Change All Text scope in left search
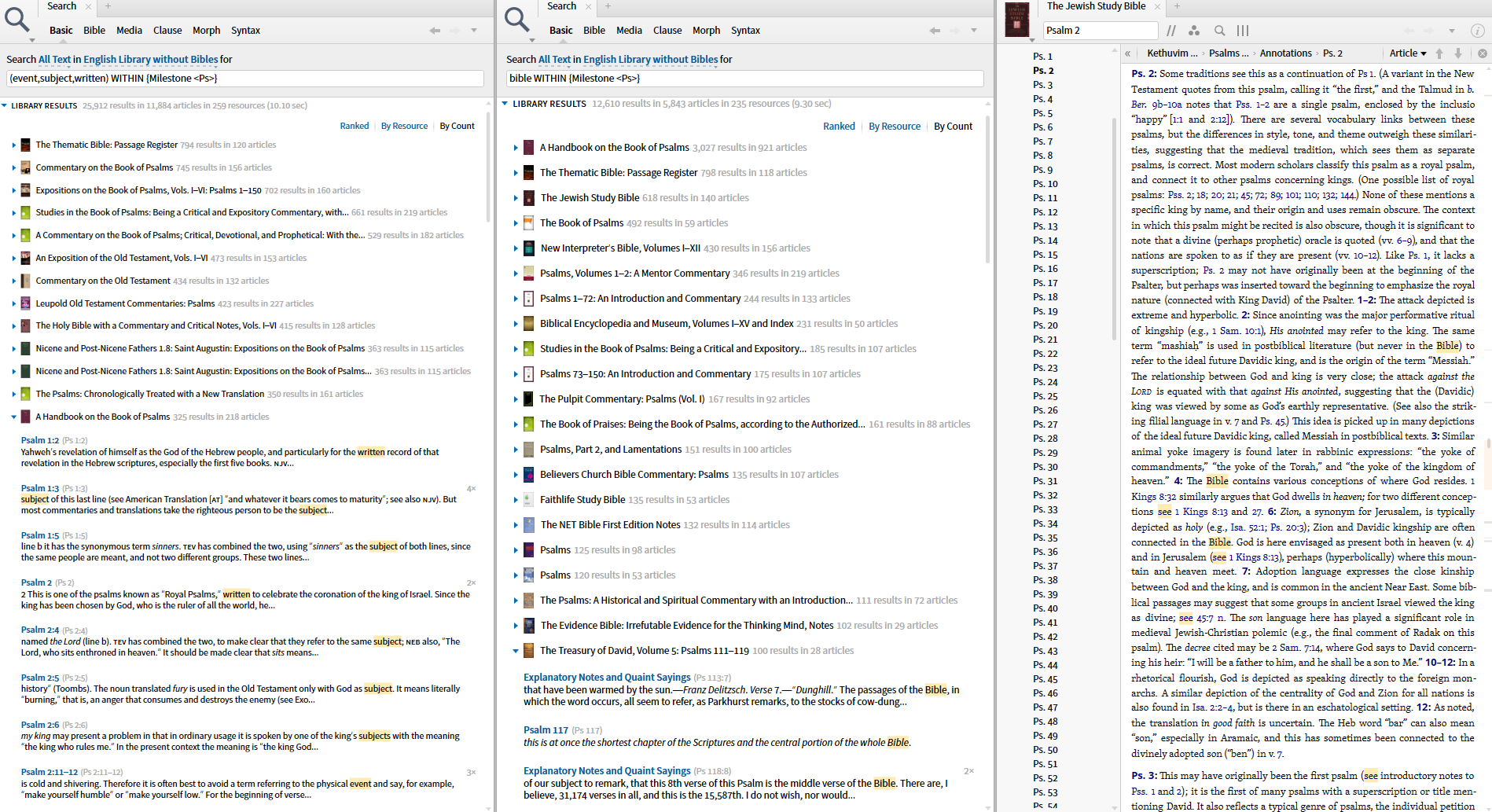 pos(54,60)
